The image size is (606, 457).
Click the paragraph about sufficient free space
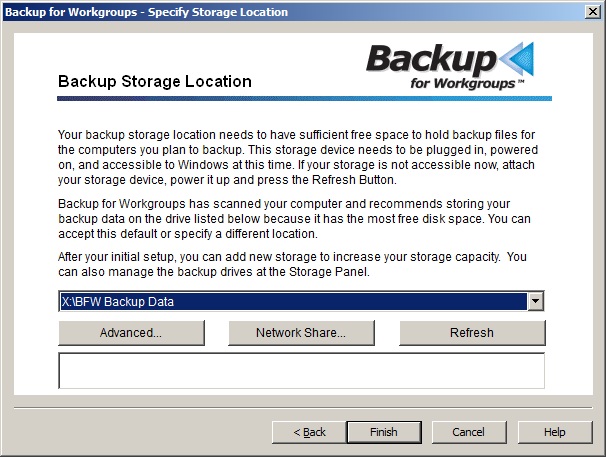pyautogui.click(x=298, y=157)
